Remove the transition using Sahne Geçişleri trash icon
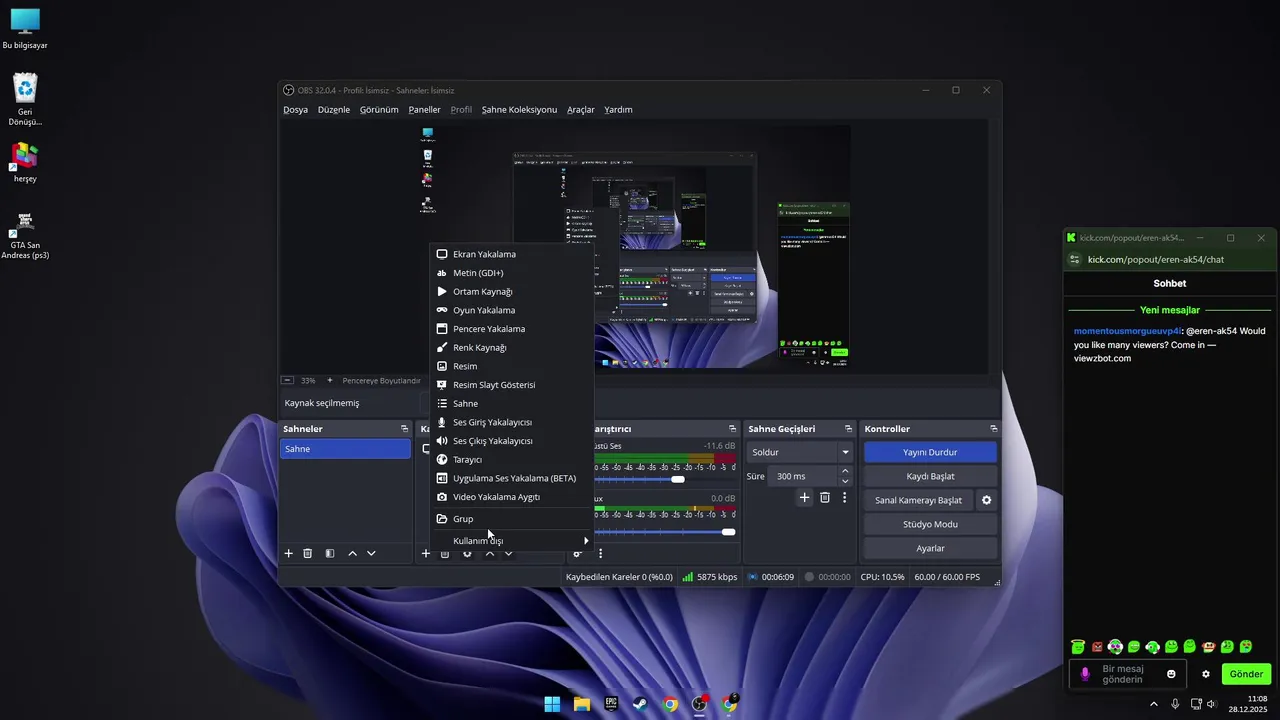 (825, 497)
